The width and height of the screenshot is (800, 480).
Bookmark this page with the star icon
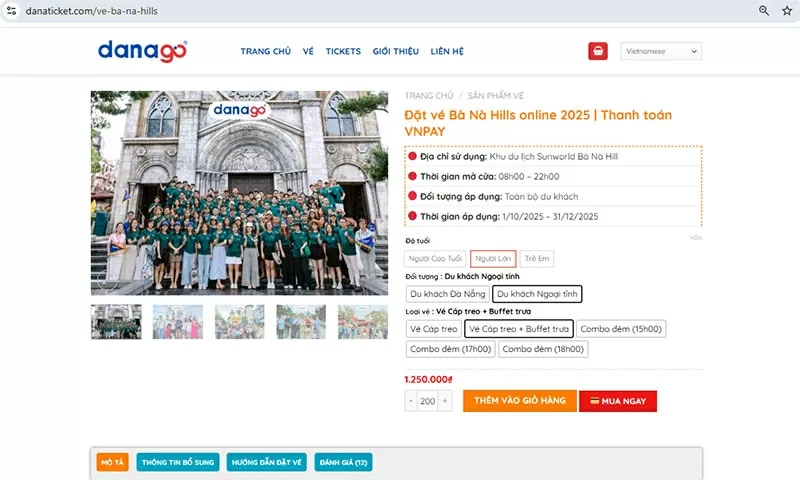(787, 11)
